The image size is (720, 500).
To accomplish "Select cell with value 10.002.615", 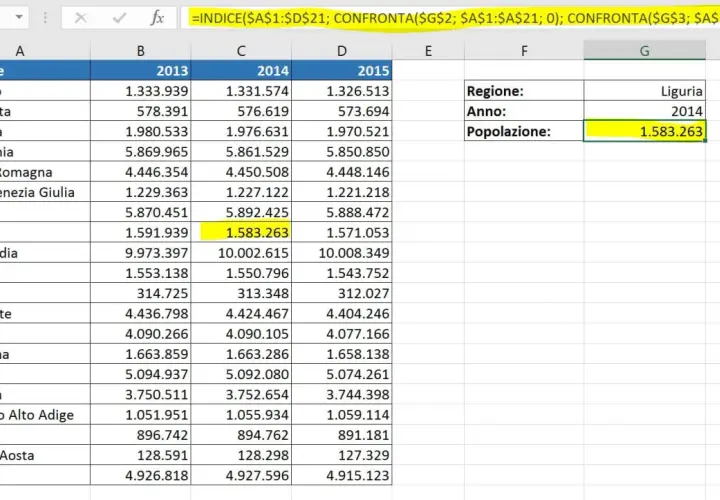I will coord(241,253).
